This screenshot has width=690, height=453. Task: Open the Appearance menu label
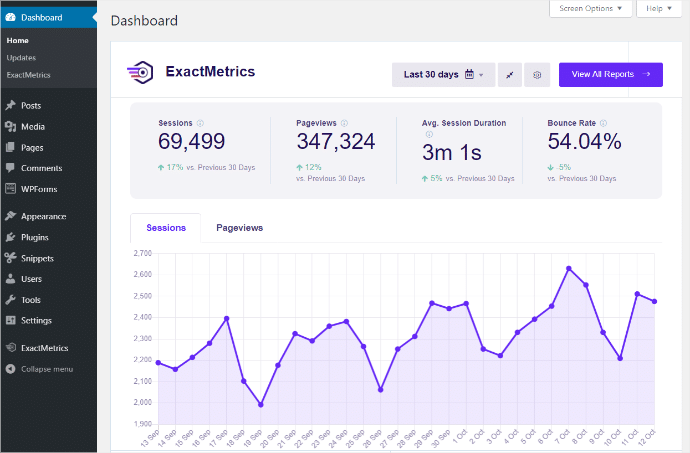coord(44,217)
